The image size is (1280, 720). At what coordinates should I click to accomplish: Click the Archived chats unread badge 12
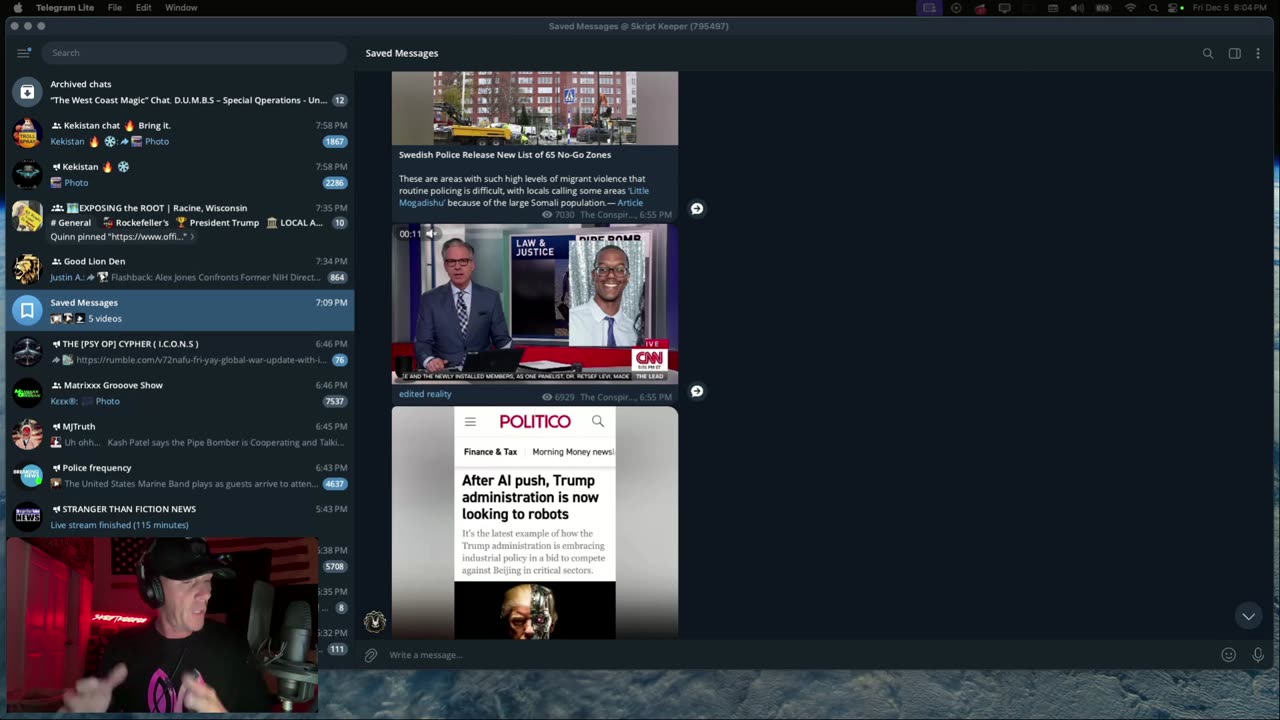340,100
